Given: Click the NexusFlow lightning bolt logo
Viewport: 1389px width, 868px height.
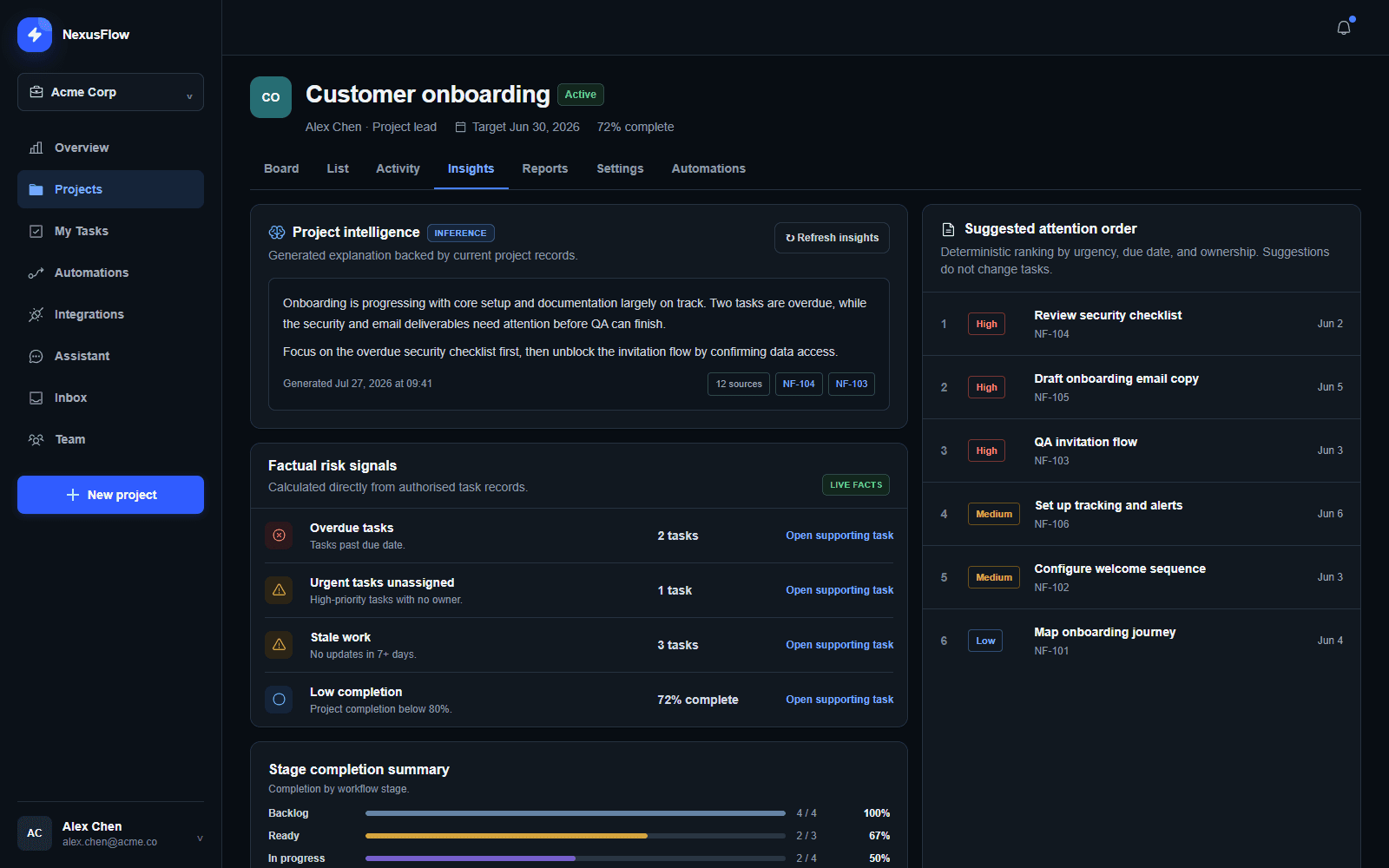Looking at the screenshot, I should coord(35,35).
